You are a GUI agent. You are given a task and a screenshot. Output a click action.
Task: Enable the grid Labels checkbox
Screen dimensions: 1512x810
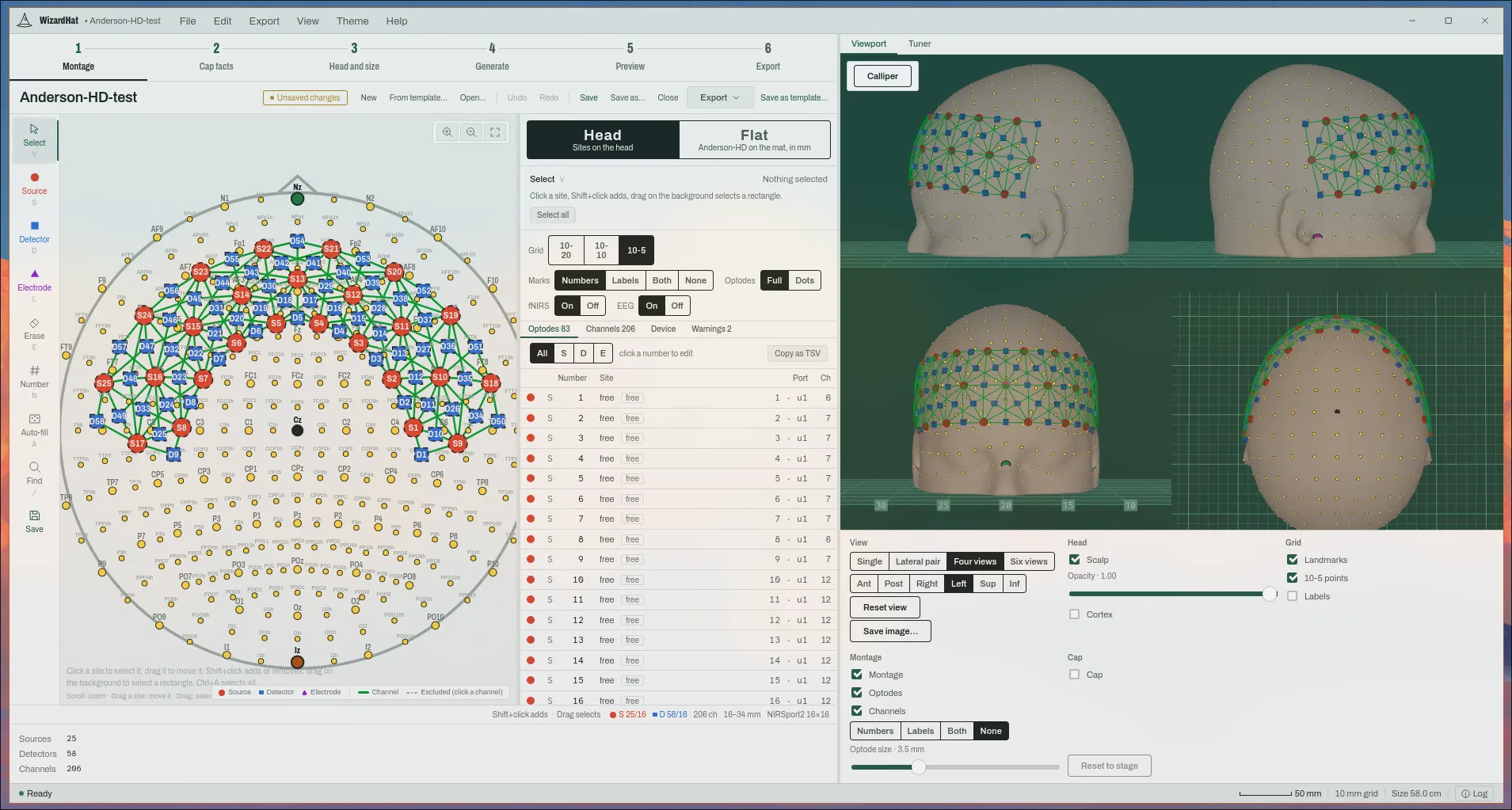pyautogui.click(x=1293, y=596)
